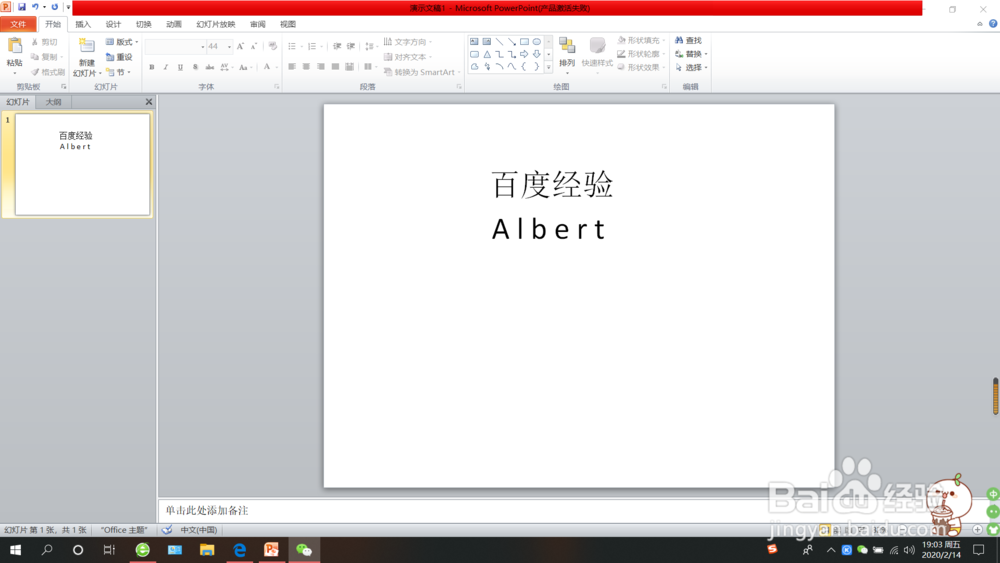This screenshot has height=563, width=1000.
Task: Click the Help question mark icon
Action: point(993,24)
